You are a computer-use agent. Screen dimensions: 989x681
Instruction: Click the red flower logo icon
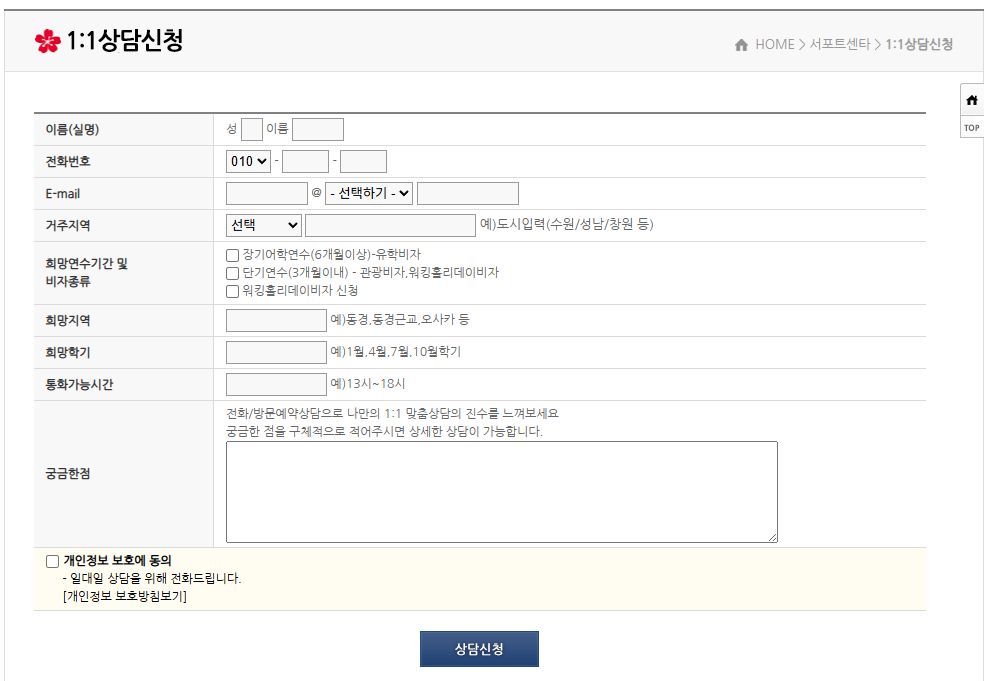tap(47, 41)
